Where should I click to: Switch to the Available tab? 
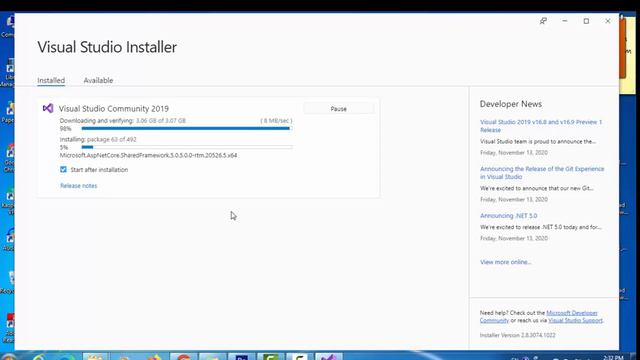98,80
